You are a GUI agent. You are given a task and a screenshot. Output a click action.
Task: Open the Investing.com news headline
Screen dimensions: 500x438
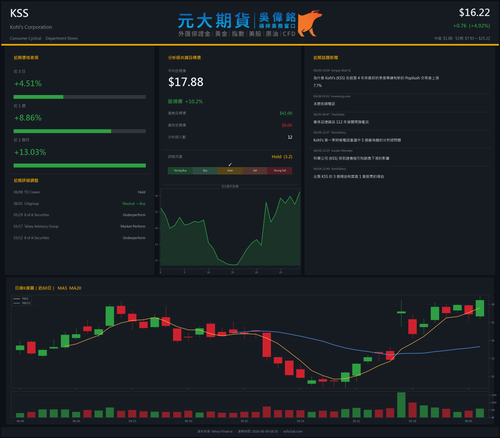coord(324,104)
